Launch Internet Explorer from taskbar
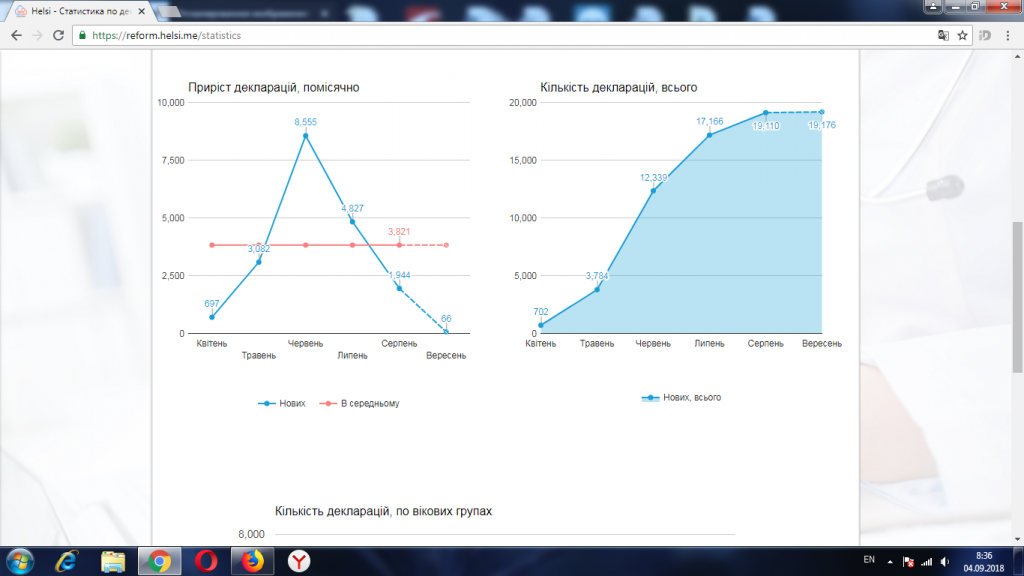 (x=66, y=562)
